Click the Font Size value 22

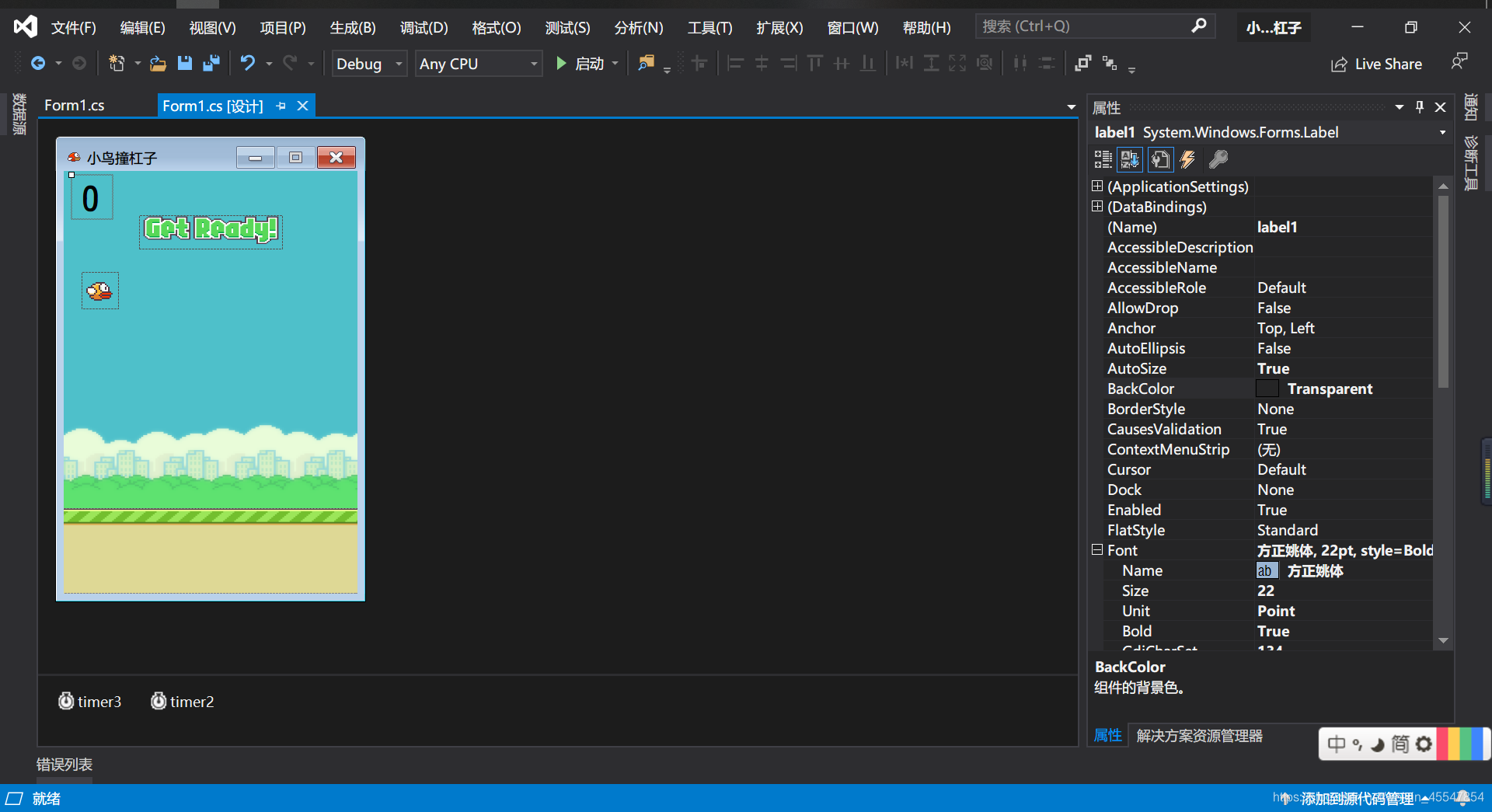[1266, 591]
